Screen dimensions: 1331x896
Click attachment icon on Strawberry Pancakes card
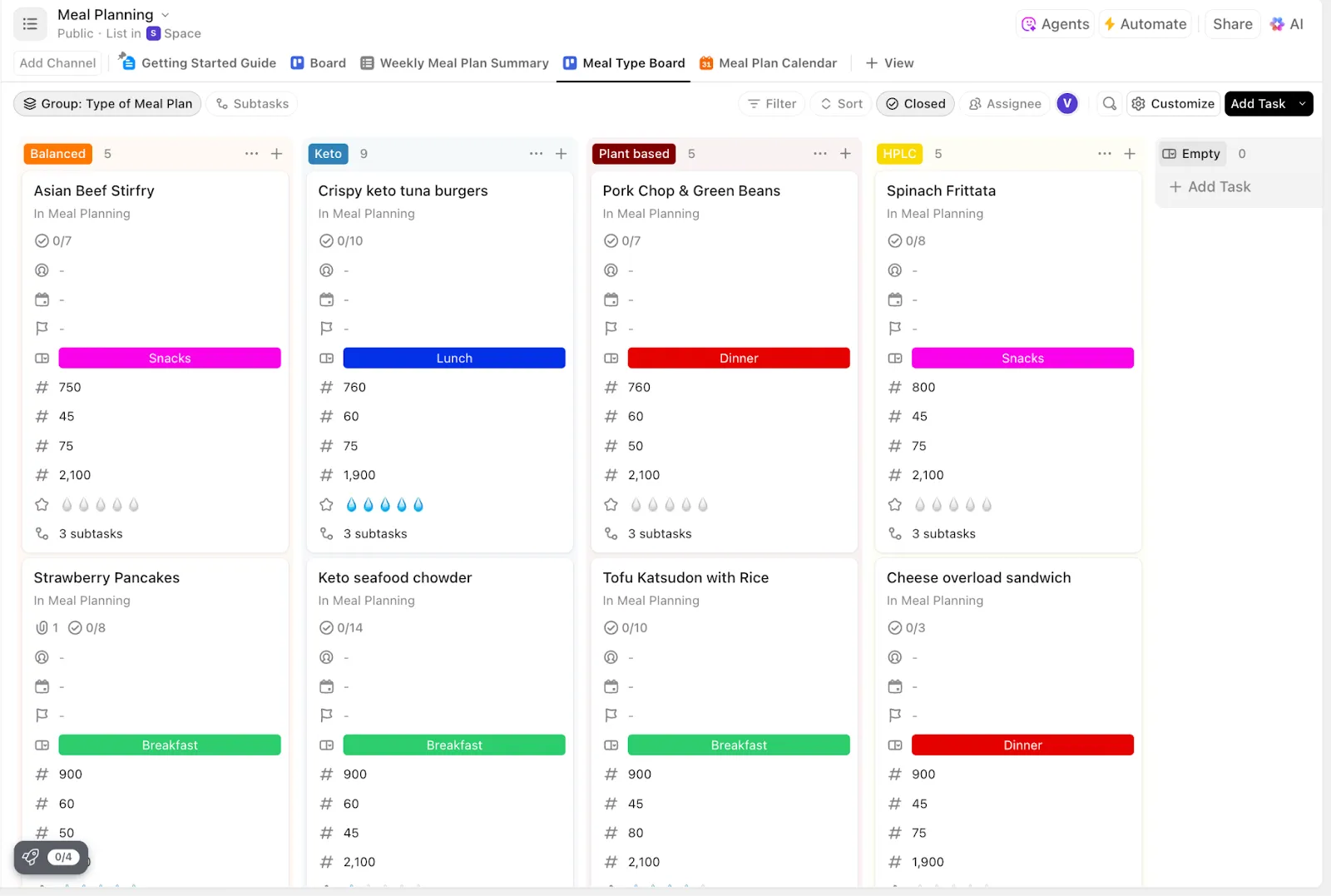tap(42, 628)
